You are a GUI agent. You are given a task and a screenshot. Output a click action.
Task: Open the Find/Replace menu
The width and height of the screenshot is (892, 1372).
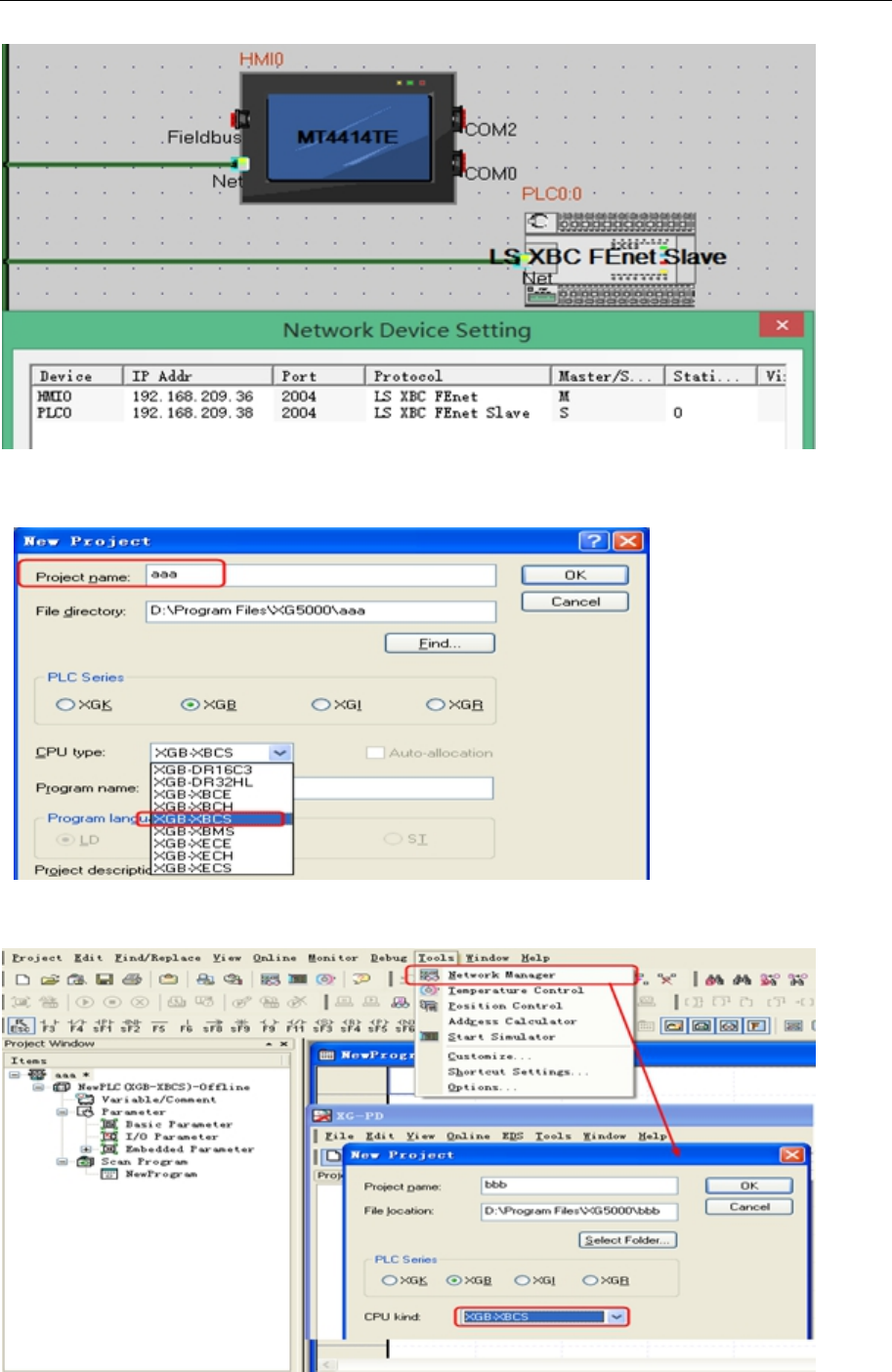157,958
